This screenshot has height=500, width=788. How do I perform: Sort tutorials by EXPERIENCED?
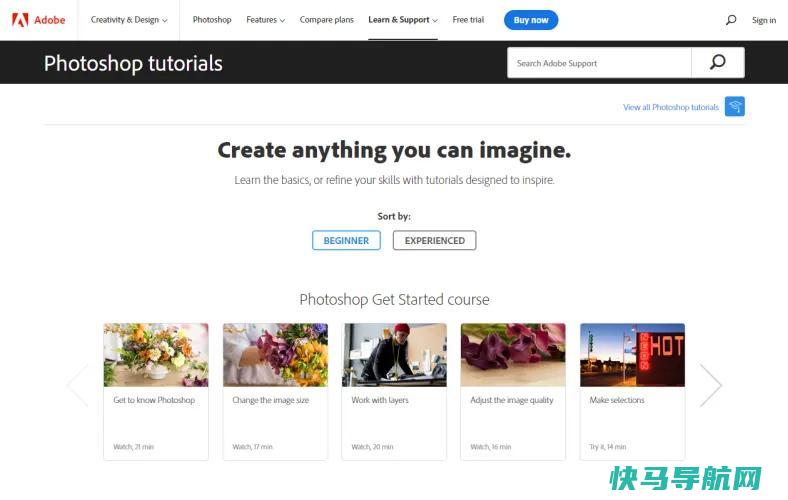435,240
